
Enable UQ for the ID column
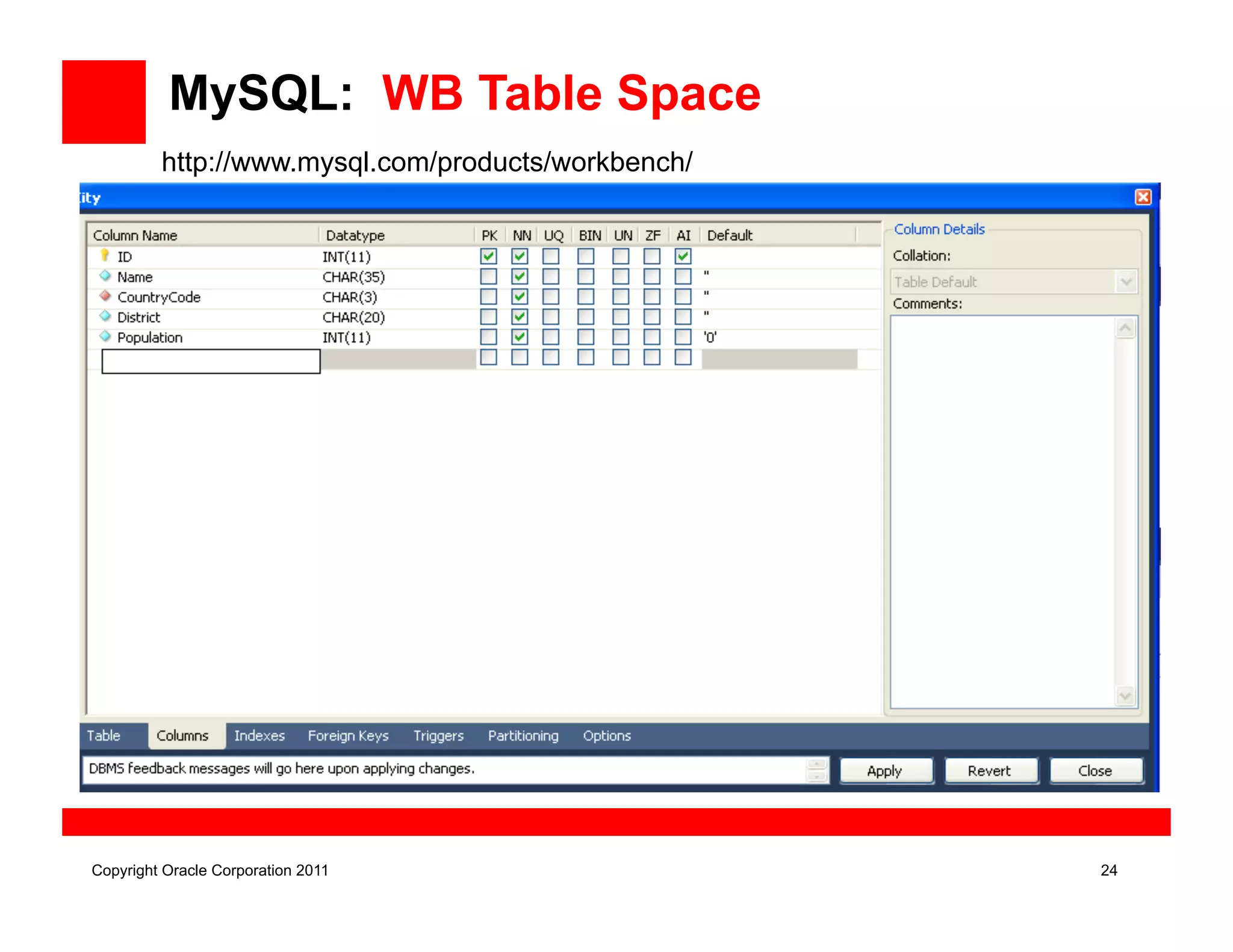[550, 256]
